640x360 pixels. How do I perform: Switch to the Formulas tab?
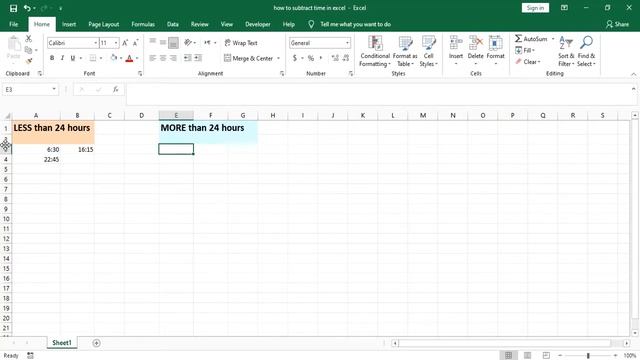[x=143, y=24]
